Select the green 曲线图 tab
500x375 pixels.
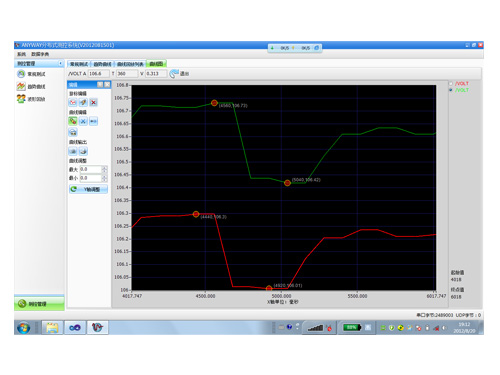click(x=156, y=64)
